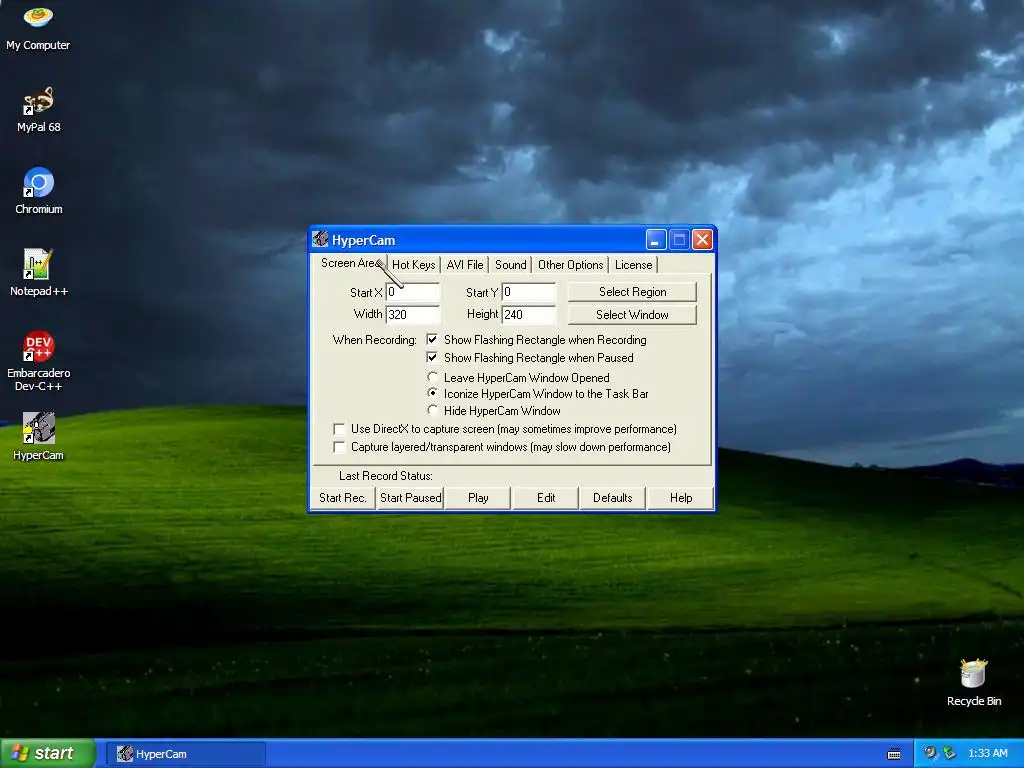Screen dimensions: 1024x768
Task: Open the Sound tab
Action: pos(510,264)
